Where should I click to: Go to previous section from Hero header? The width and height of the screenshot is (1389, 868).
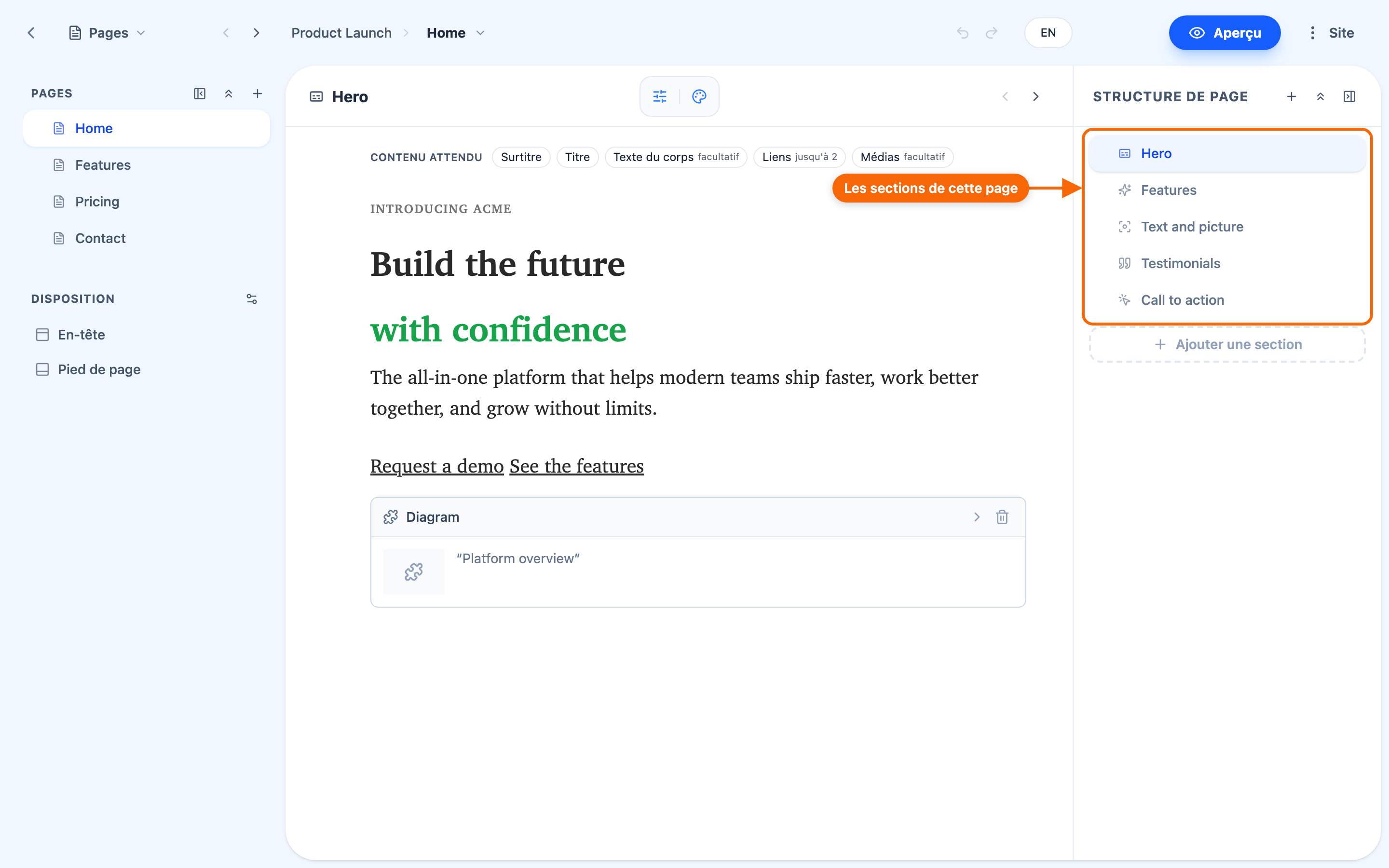pos(1005,96)
